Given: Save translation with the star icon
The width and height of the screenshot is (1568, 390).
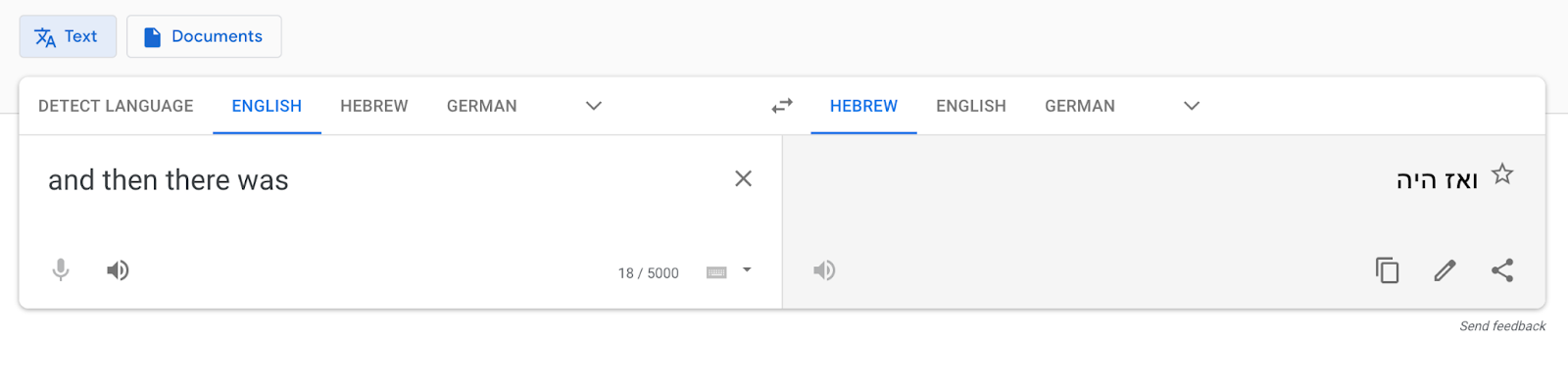Looking at the screenshot, I should 1502,174.
